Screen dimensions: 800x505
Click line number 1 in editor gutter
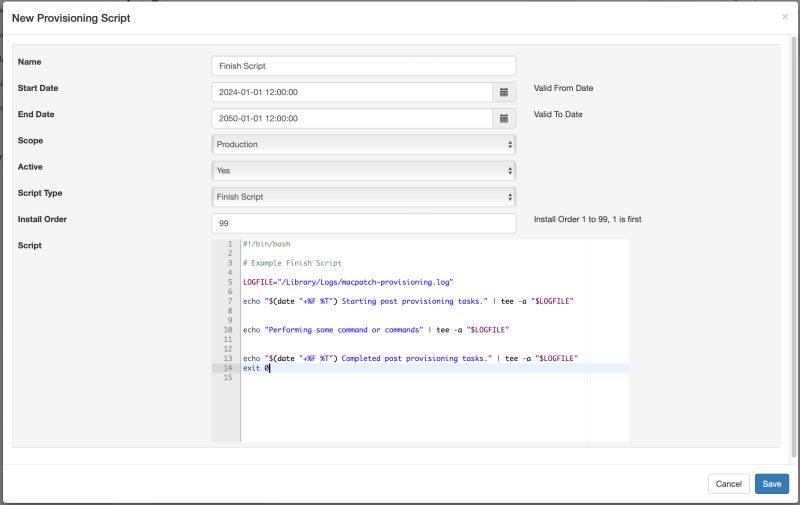(x=230, y=244)
